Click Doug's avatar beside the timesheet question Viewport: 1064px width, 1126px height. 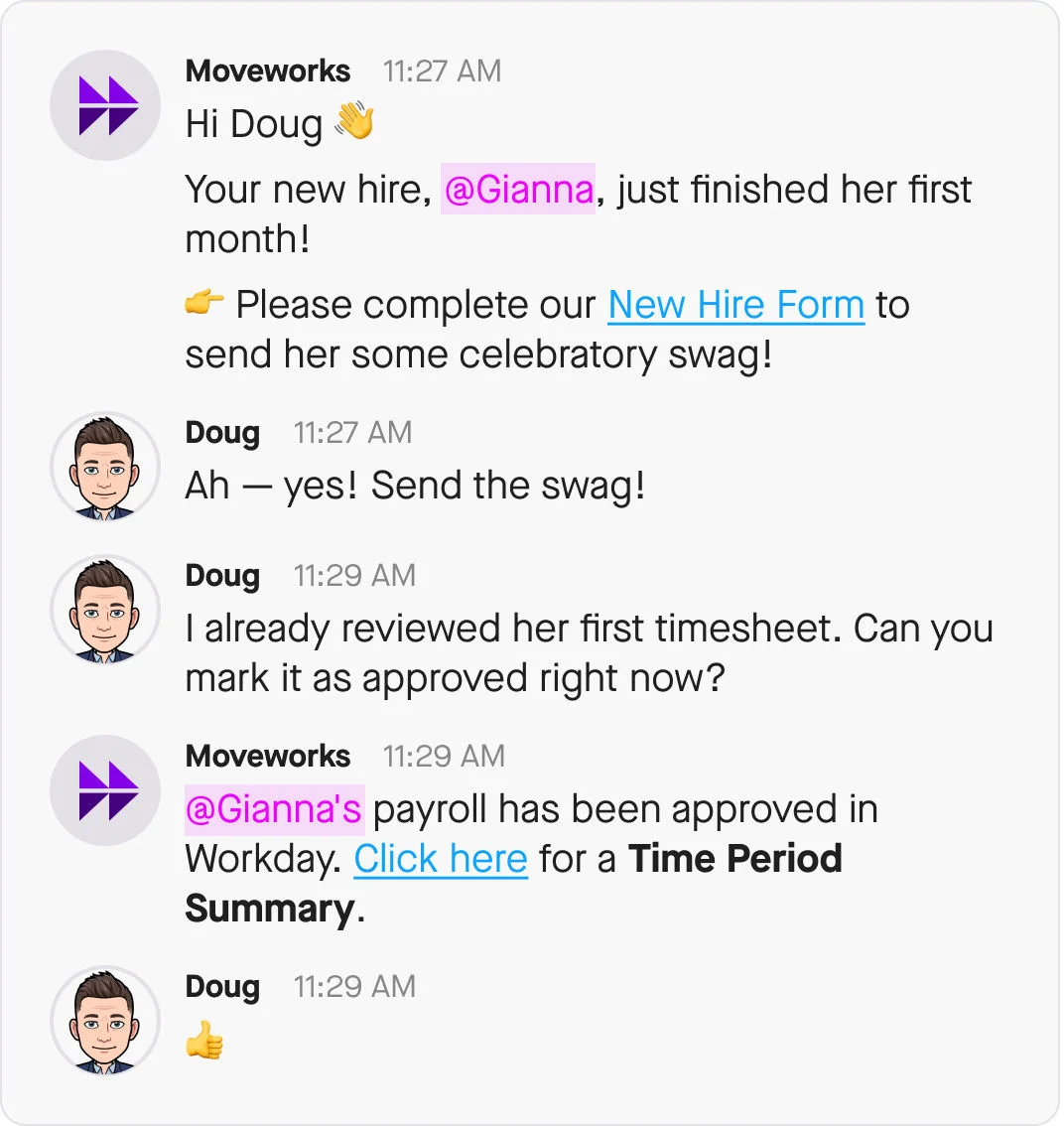point(105,610)
